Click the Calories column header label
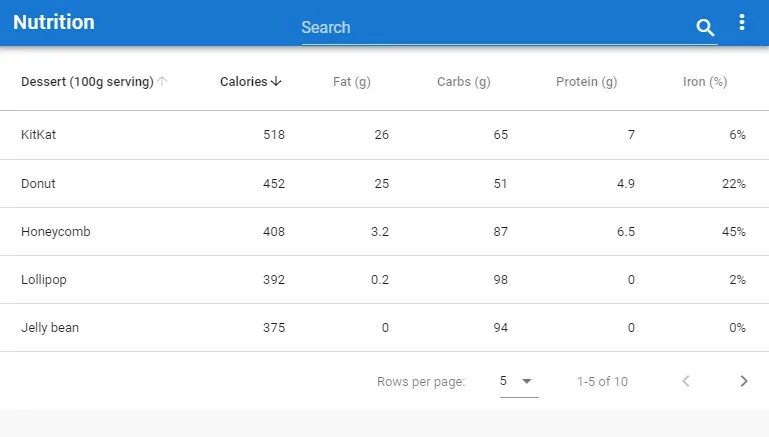Image resolution: width=769 pixels, height=437 pixels. point(243,82)
